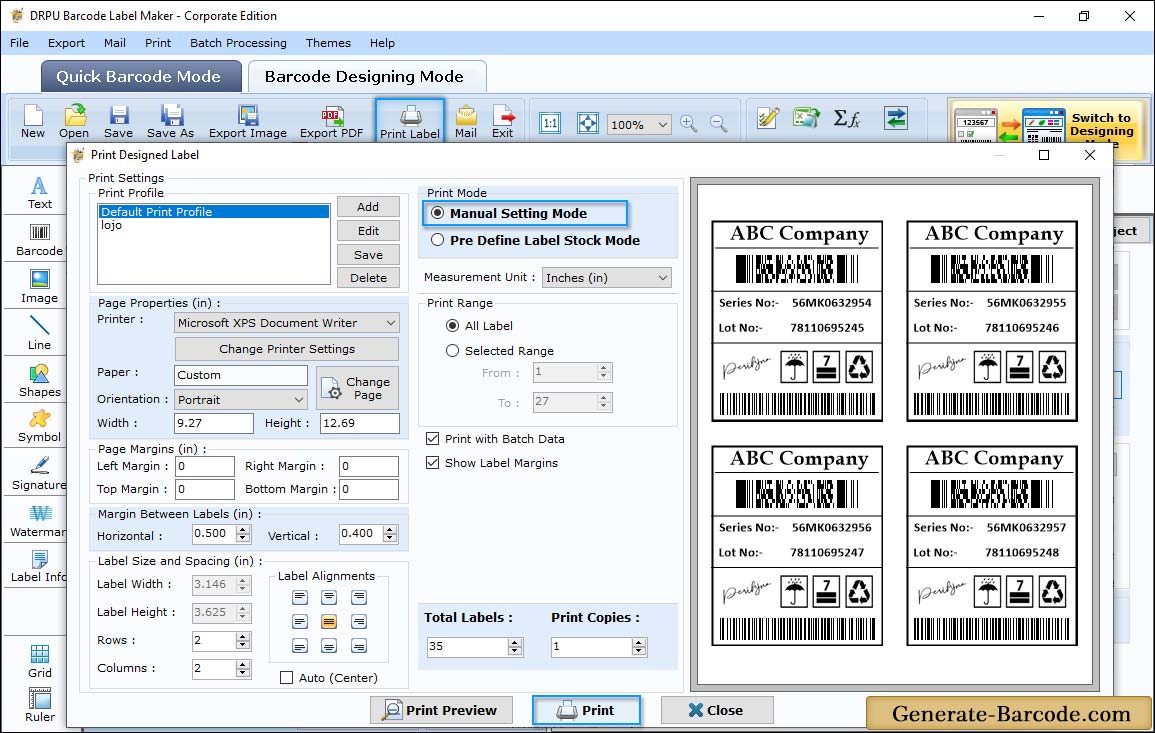This screenshot has width=1155, height=733.
Task: Open a file with the Open icon
Action: pyautogui.click(x=74, y=122)
